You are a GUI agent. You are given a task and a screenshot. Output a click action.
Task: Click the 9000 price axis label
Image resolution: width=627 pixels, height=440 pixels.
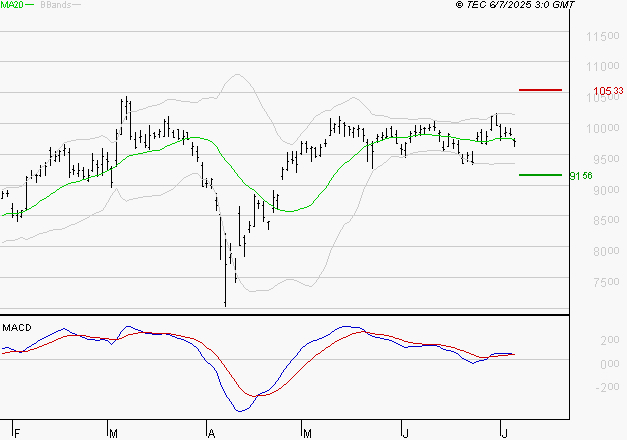[606, 190]
